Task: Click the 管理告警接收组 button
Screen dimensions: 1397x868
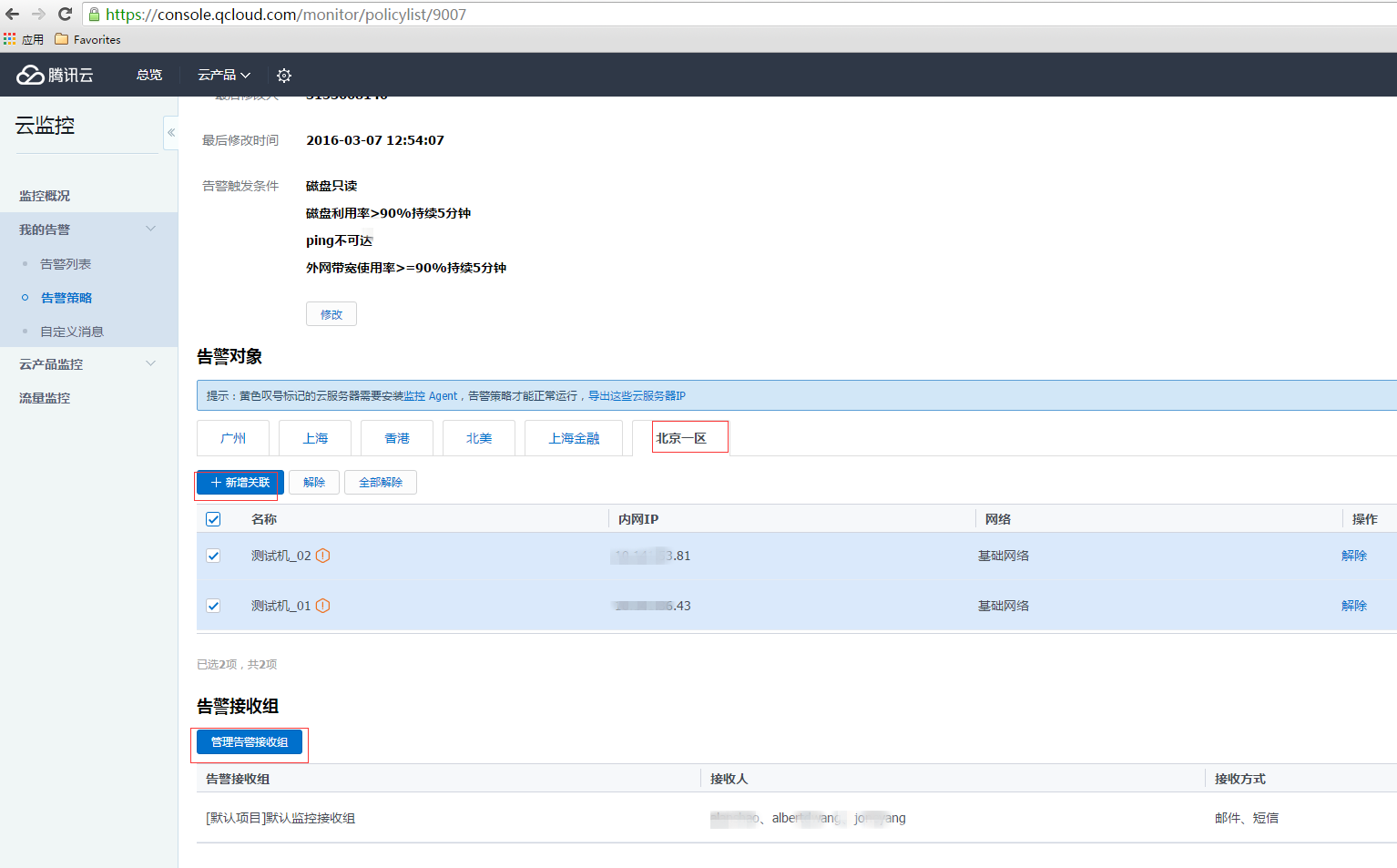Action: 250,742
